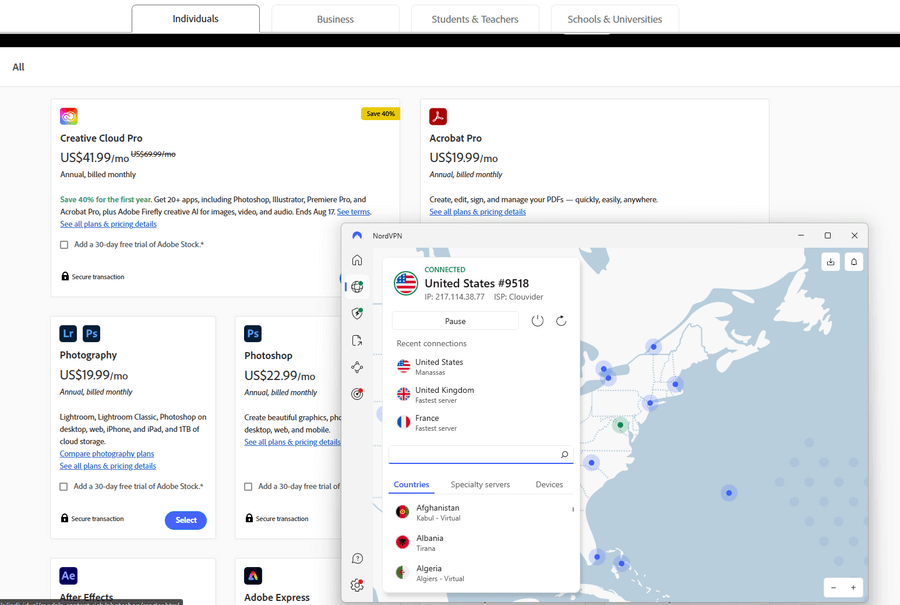Image resolution: width=900 pixels, height=605 pixels.
Task: Click the All category filter on Adobe page
Action: click(x=18, y=67)
